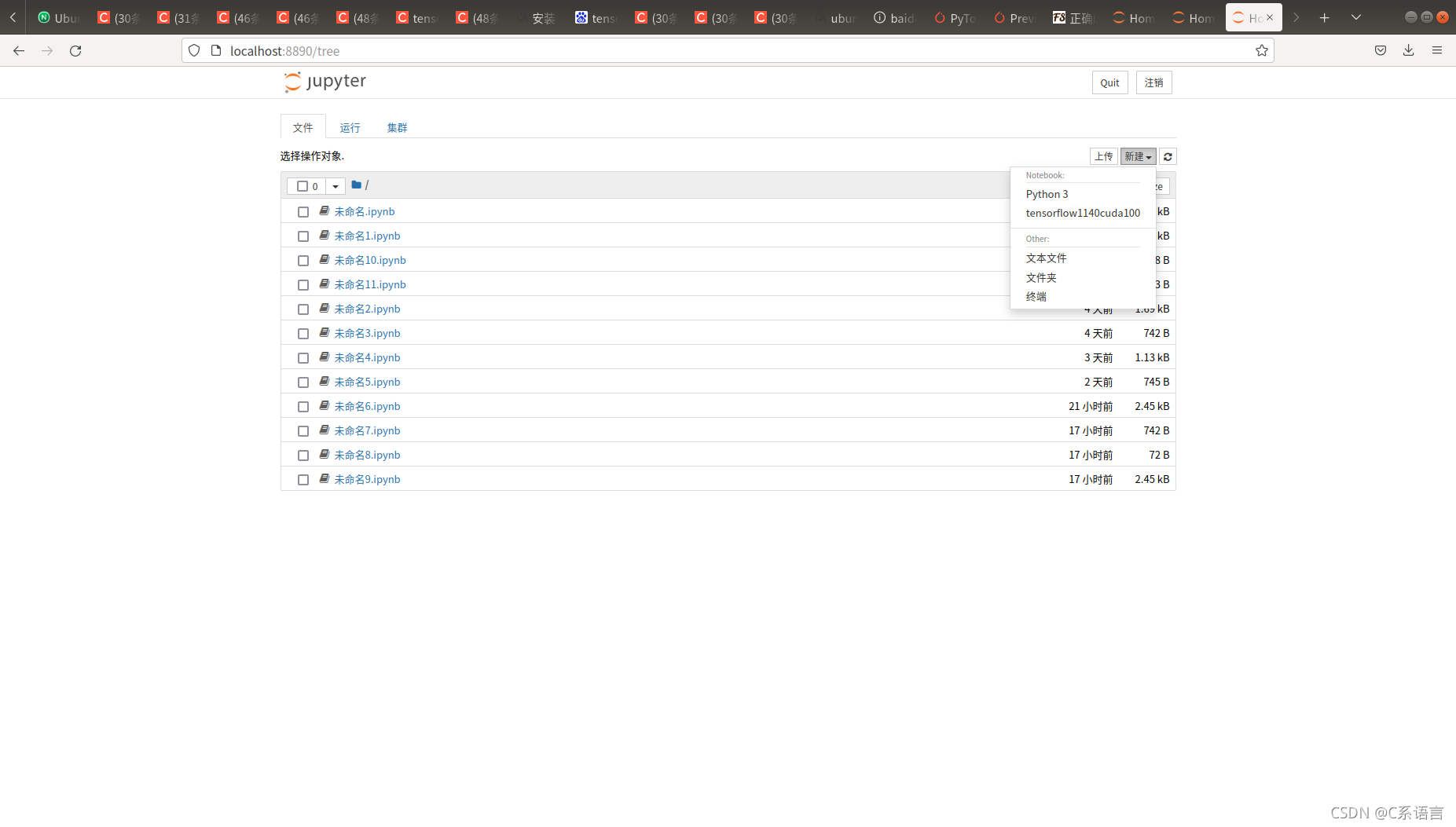Viewport: 1456px width, 827px height.
Task: Expand the select-all dropdown caret
Action: coord(336,186)
